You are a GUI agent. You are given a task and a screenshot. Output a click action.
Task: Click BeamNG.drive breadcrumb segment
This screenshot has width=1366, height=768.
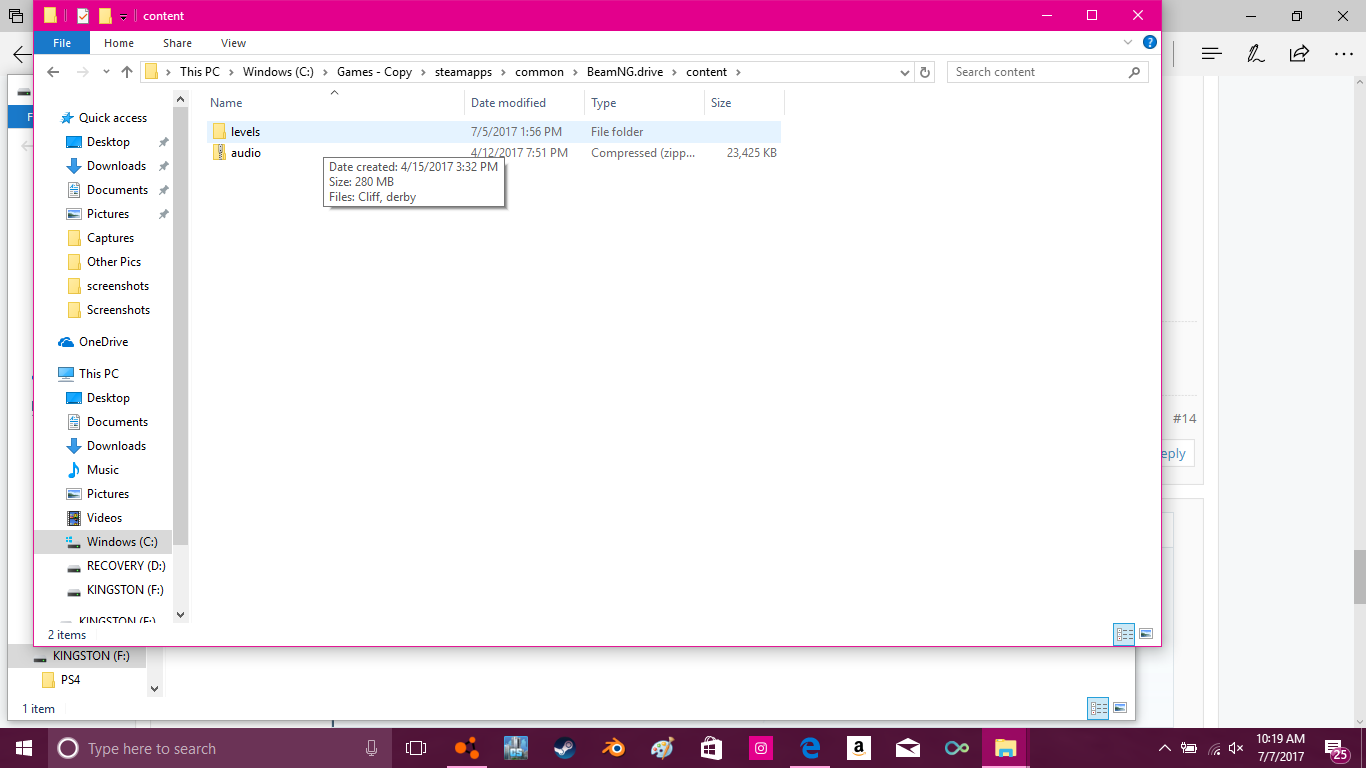tap(625, 72)
